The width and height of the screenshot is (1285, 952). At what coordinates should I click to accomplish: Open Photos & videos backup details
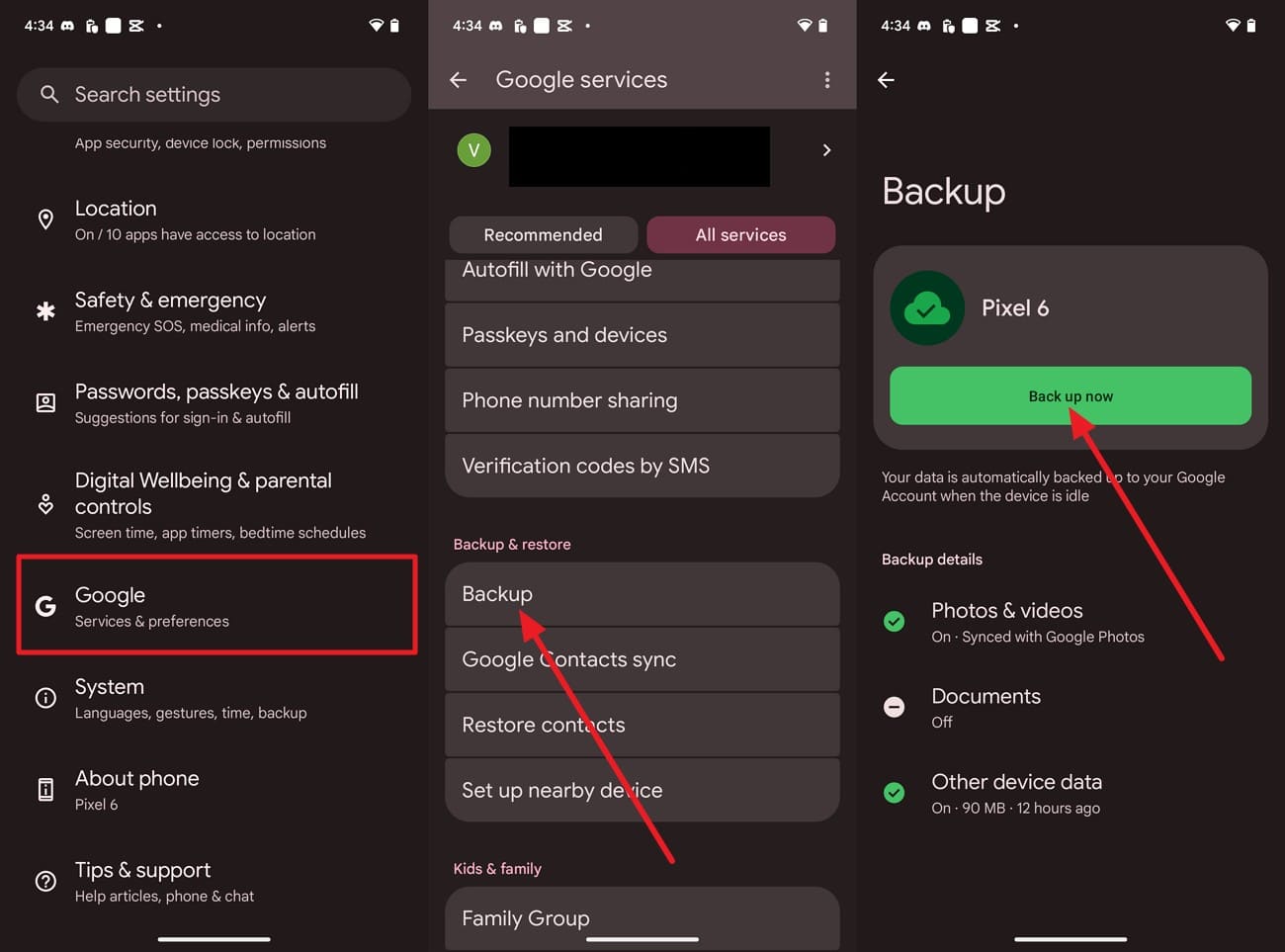1071,622
